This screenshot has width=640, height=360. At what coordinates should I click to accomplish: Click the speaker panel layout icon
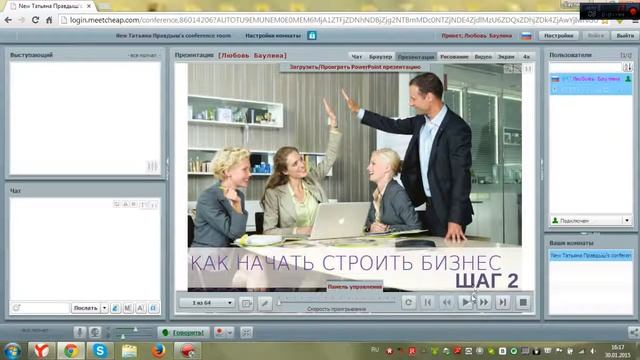point(152,166)
